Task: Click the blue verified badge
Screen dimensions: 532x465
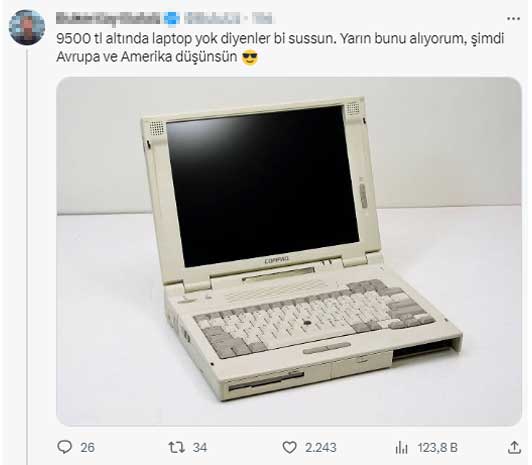Action: coord(173,19)
